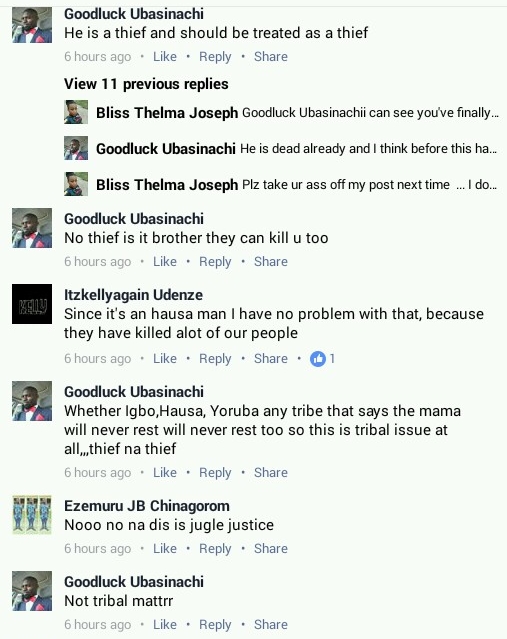Reply to Itzkellyagain Udenze's comment

(x=215, y=359)
